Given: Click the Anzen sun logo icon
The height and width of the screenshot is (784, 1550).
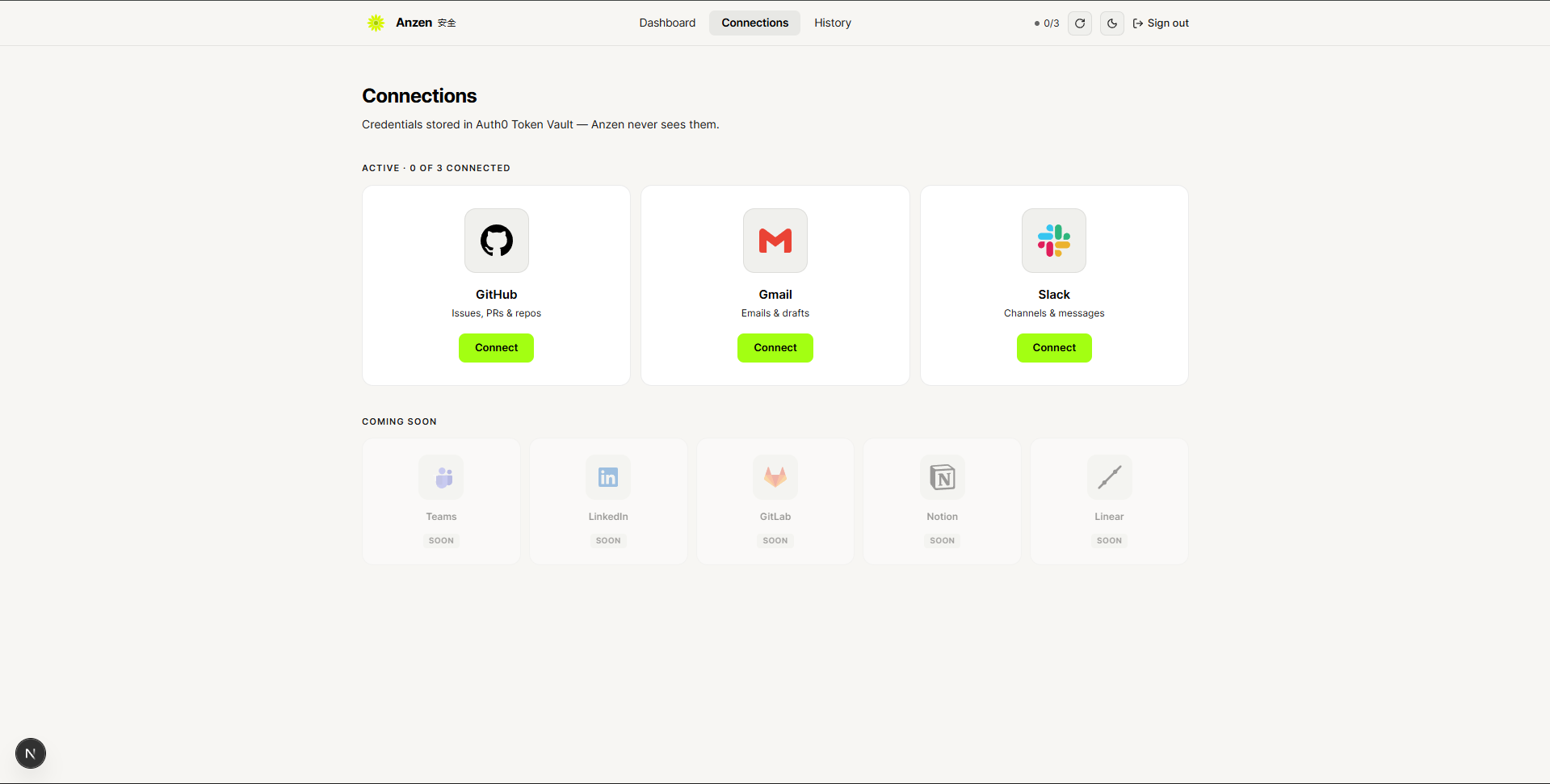Looking at the screenshot, I should (x=376, y=23).
